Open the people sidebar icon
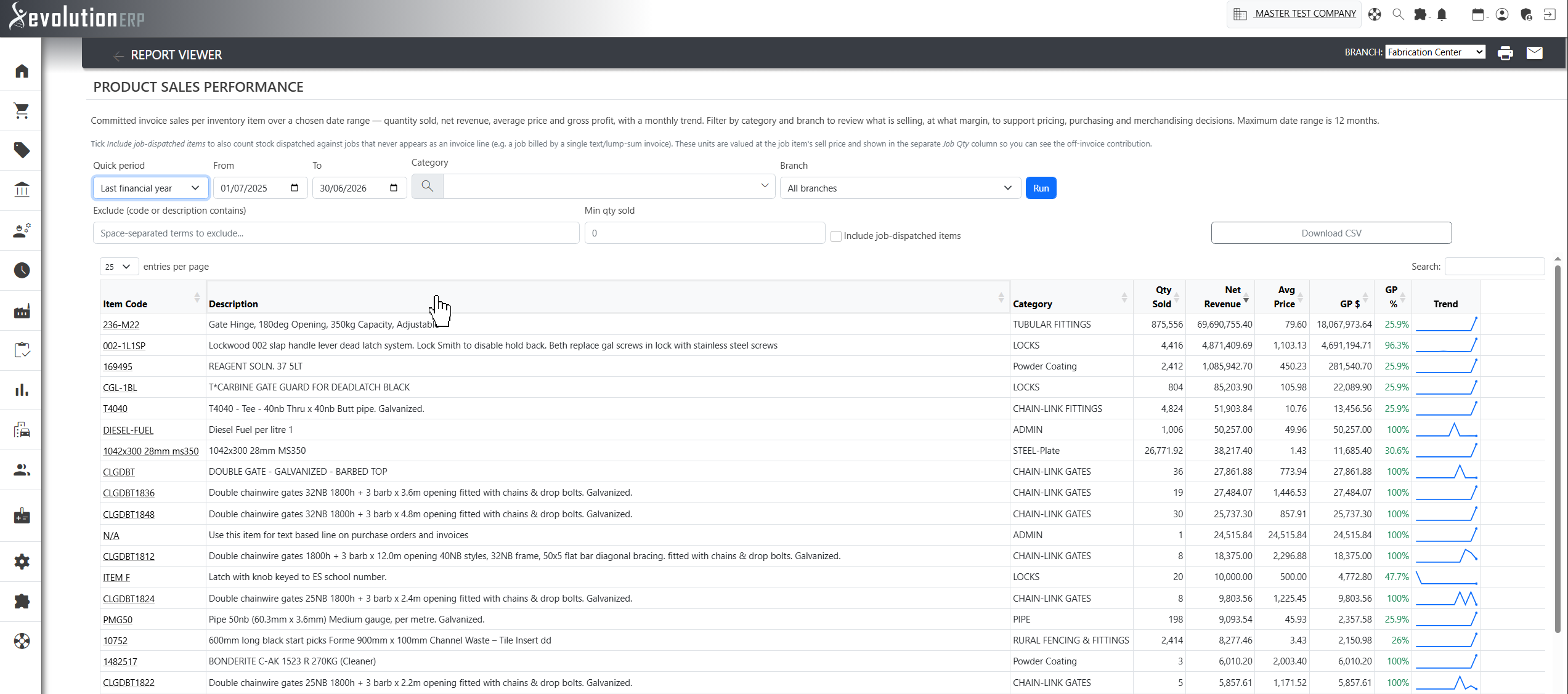The width and height of the screenshot is (1568, 694). coord(22,470)
